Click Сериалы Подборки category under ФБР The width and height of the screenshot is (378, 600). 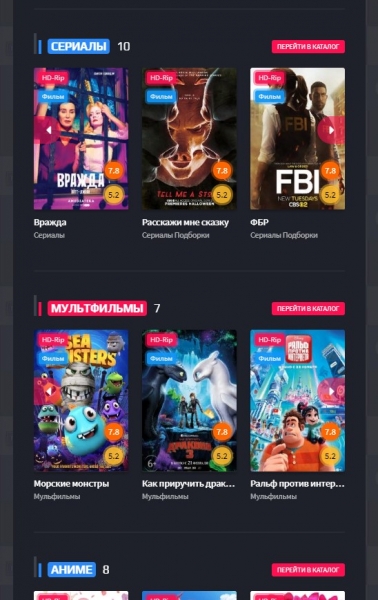point(284,235)
